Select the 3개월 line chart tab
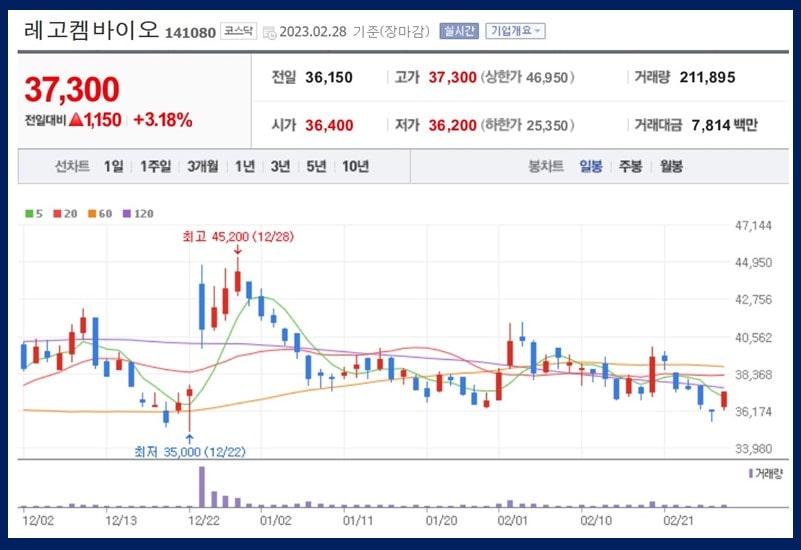 click(202, 166)
